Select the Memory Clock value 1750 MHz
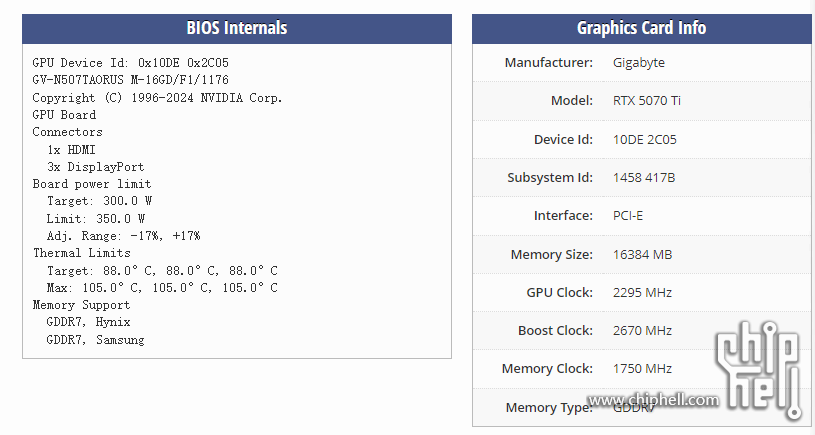This screenshot has height=435, width=815. click(x=642, y=368)
